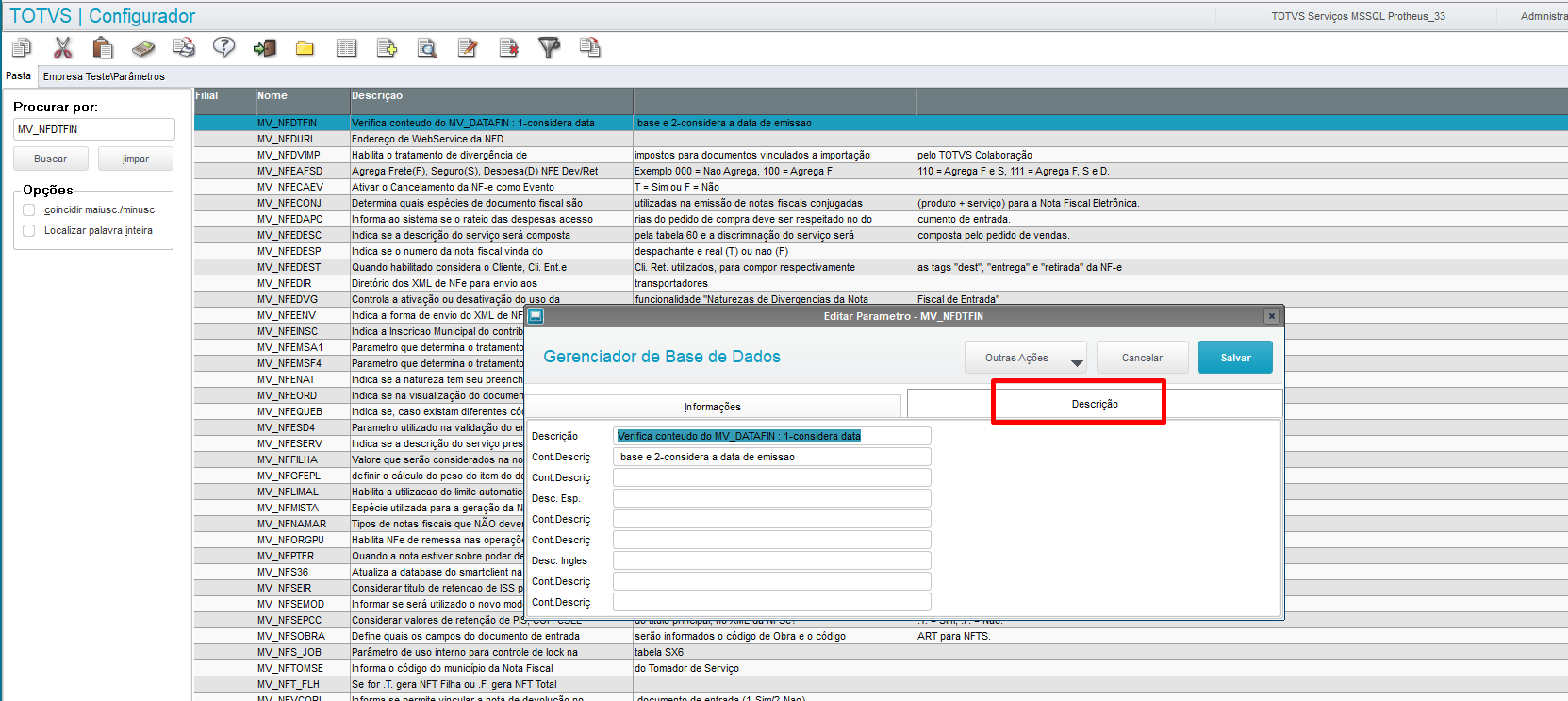
Task: Select the MV_NFESERV row
Action: tap(358, 443)
